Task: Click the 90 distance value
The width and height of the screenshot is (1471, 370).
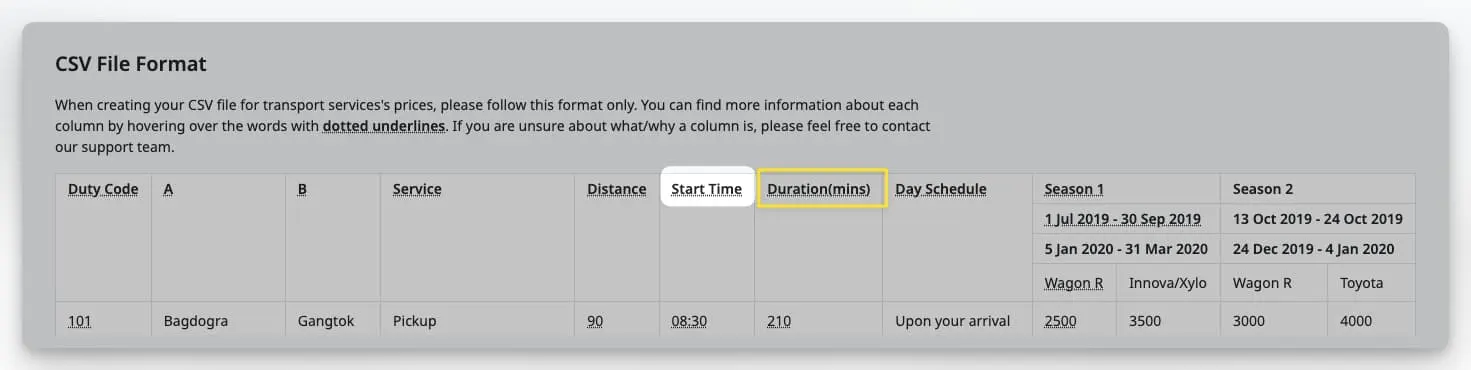Action: click(595, 321)
